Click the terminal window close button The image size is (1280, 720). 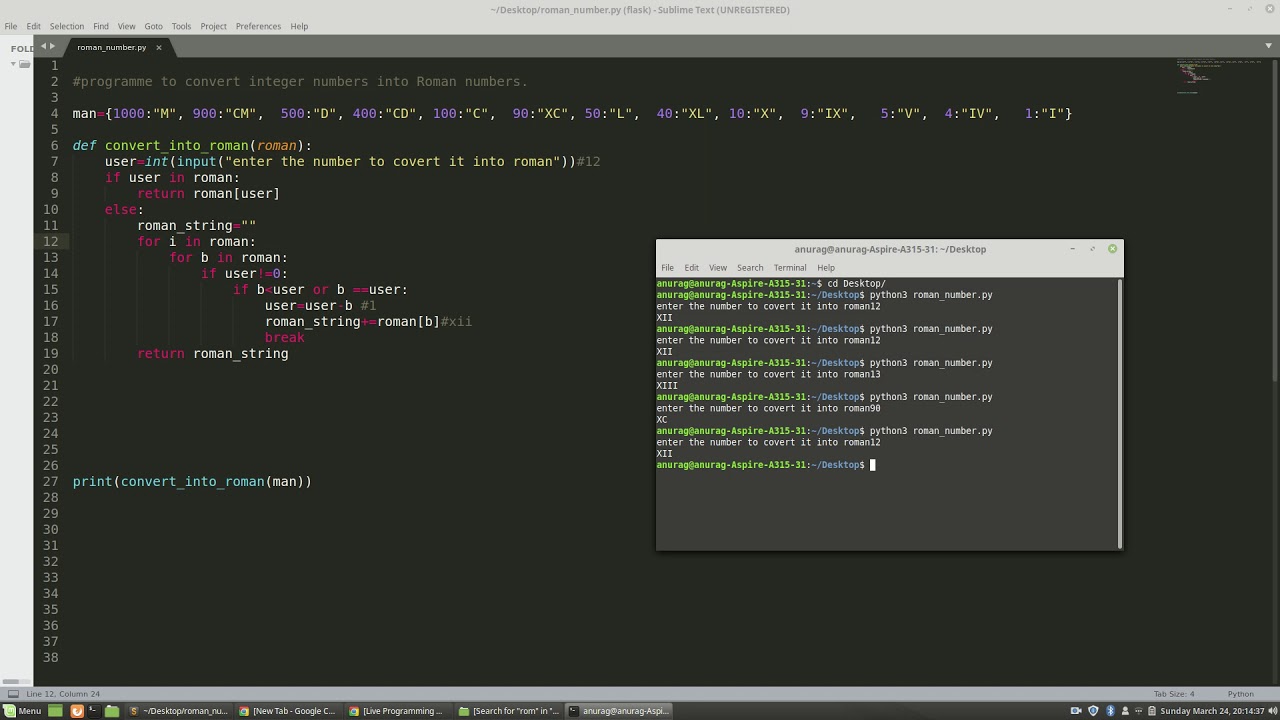click(x=1112, y=249)
